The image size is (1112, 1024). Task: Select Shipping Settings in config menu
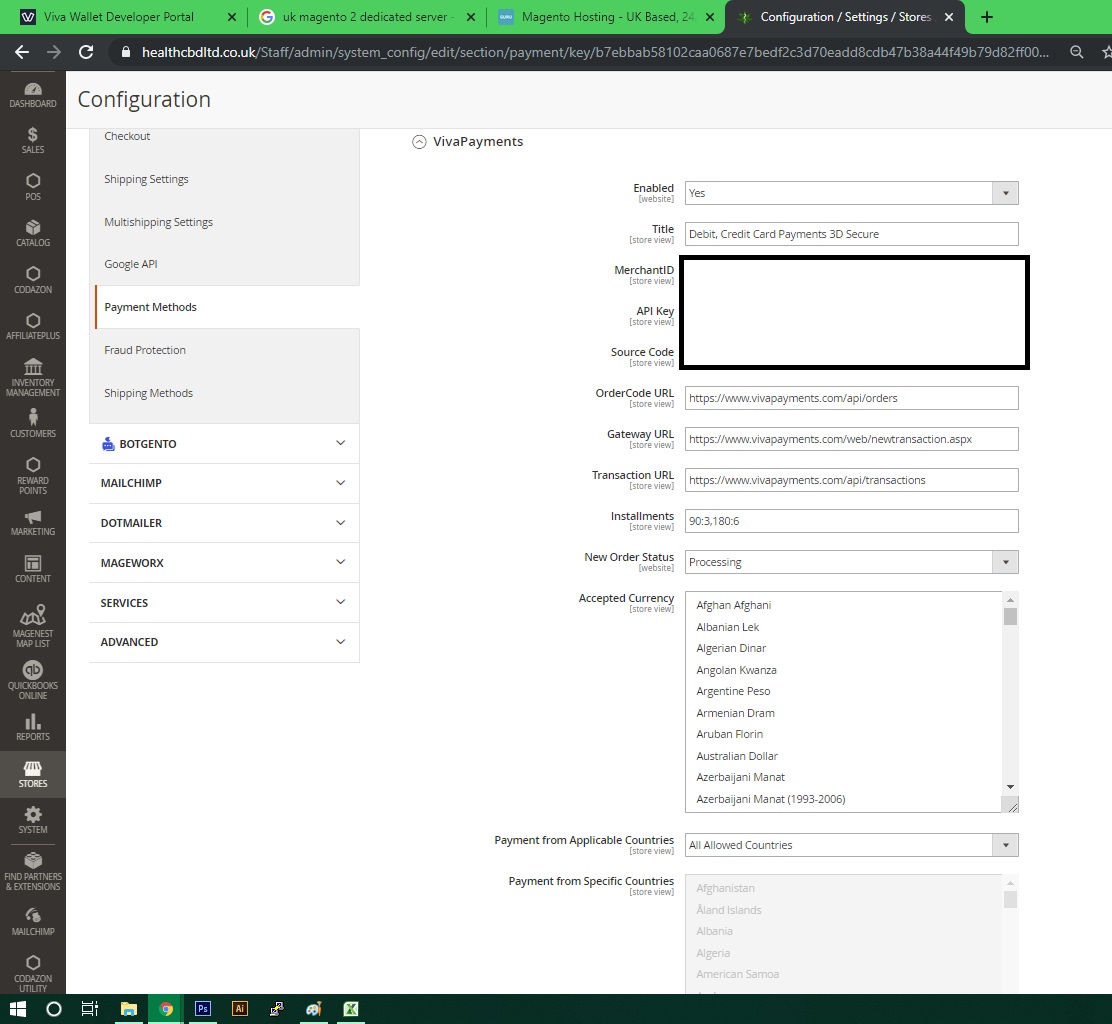(x=146, y=179)
